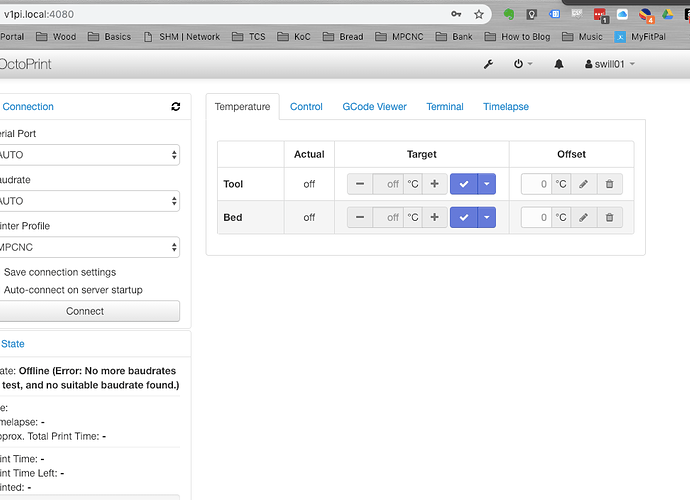Open the MyFitPal bookmark

pyautogui.click(x=640, y=37)
